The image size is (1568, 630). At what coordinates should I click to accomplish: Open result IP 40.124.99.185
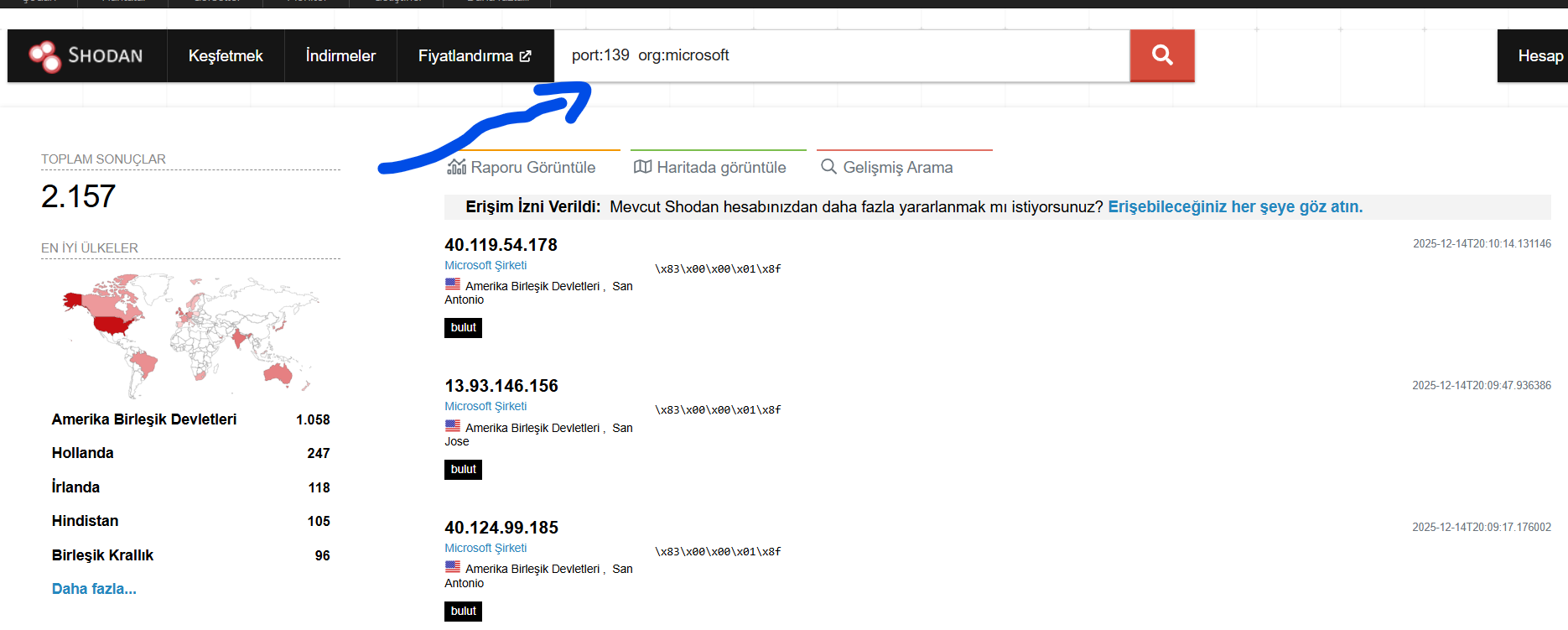501,528
